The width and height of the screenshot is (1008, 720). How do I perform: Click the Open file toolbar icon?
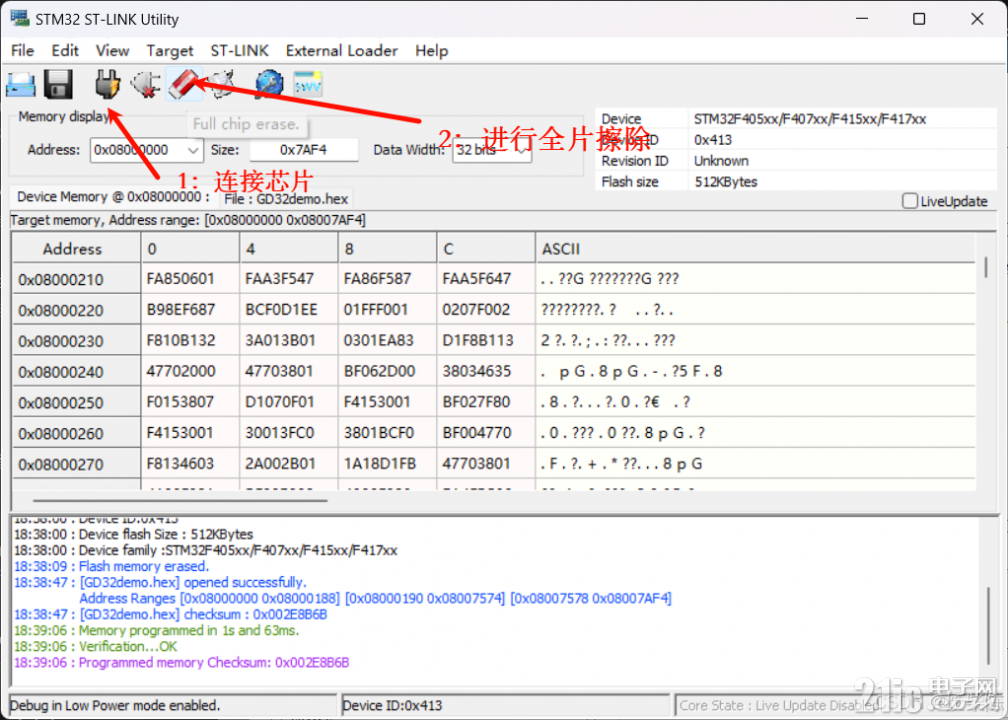coord(21,84)
